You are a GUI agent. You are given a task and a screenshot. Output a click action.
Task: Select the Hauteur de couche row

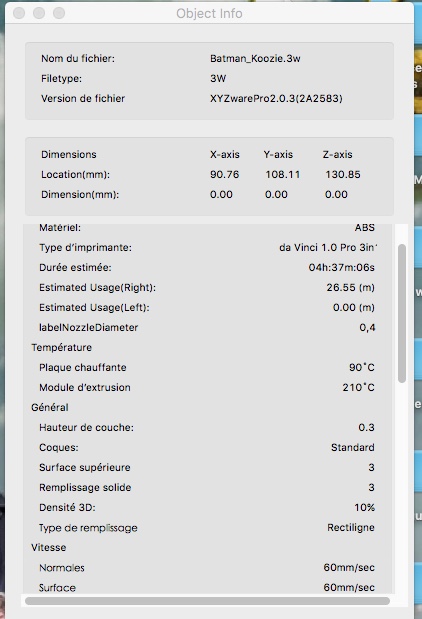207,428
